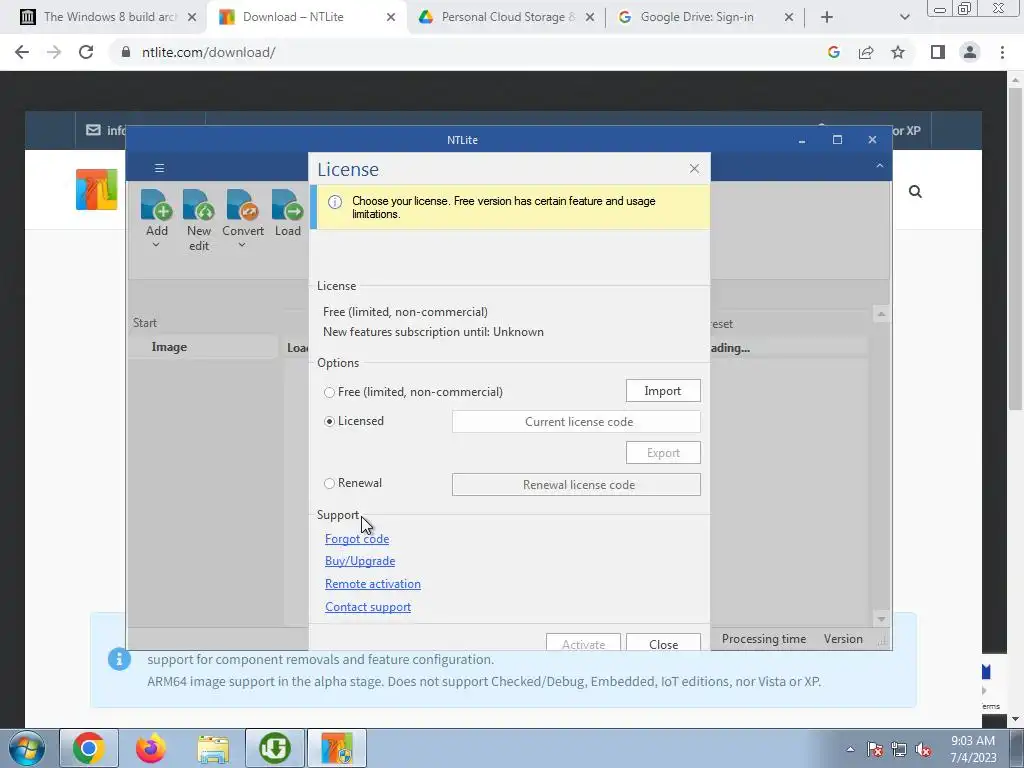Click Chrome icon in taskbar
Screen dimensions: 1024x768
89,748
